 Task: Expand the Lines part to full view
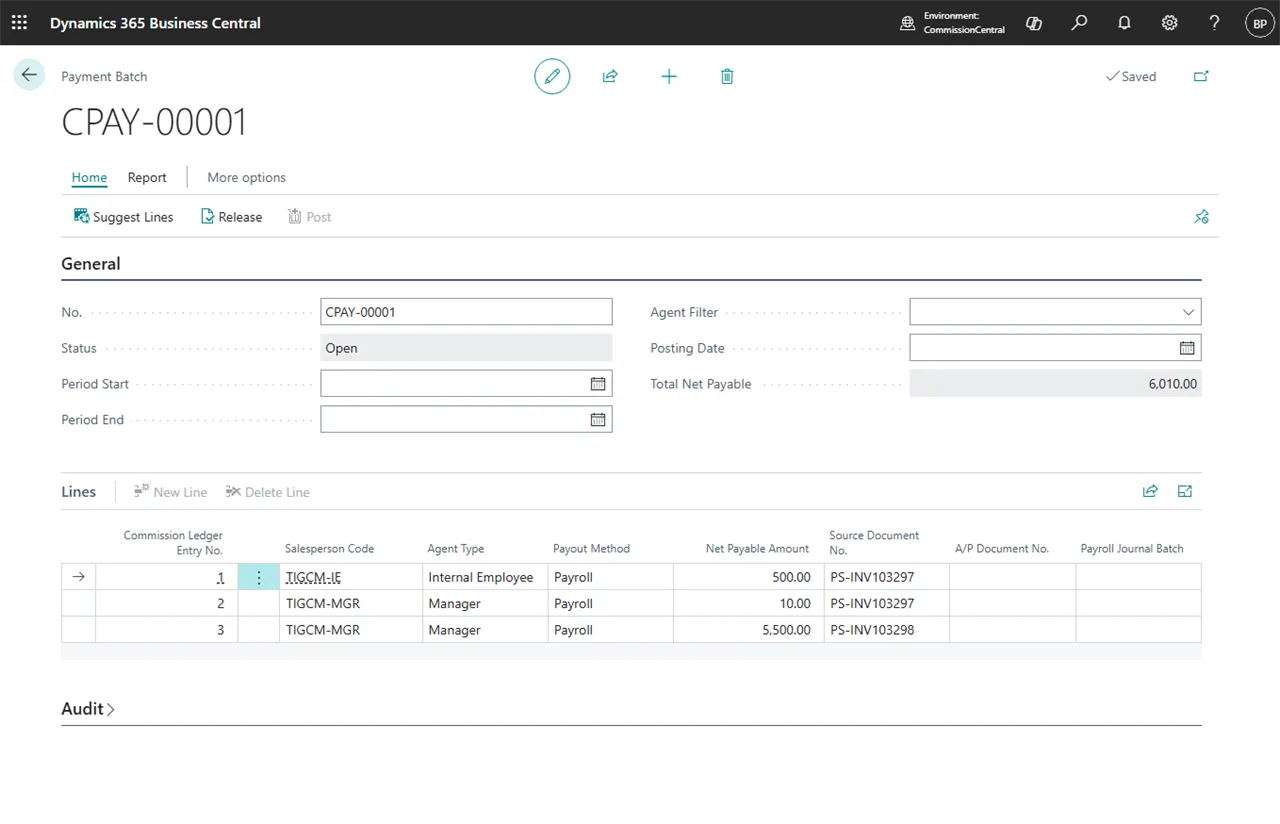pos(1185,491)
